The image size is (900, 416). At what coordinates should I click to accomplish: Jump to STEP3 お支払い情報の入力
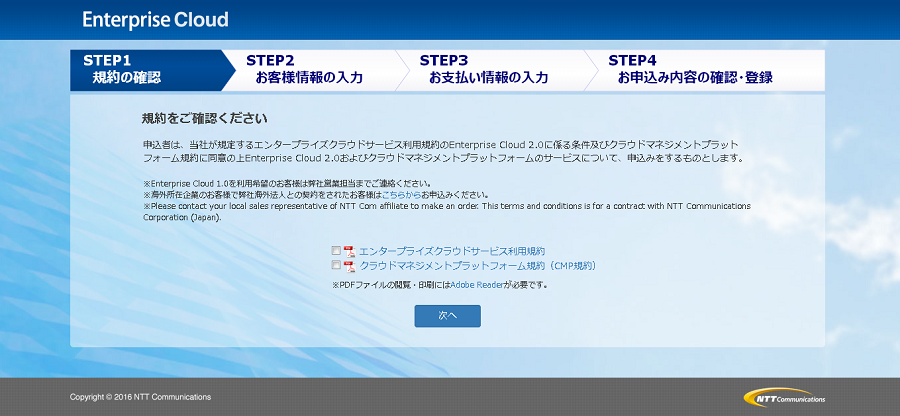(487, 69)
